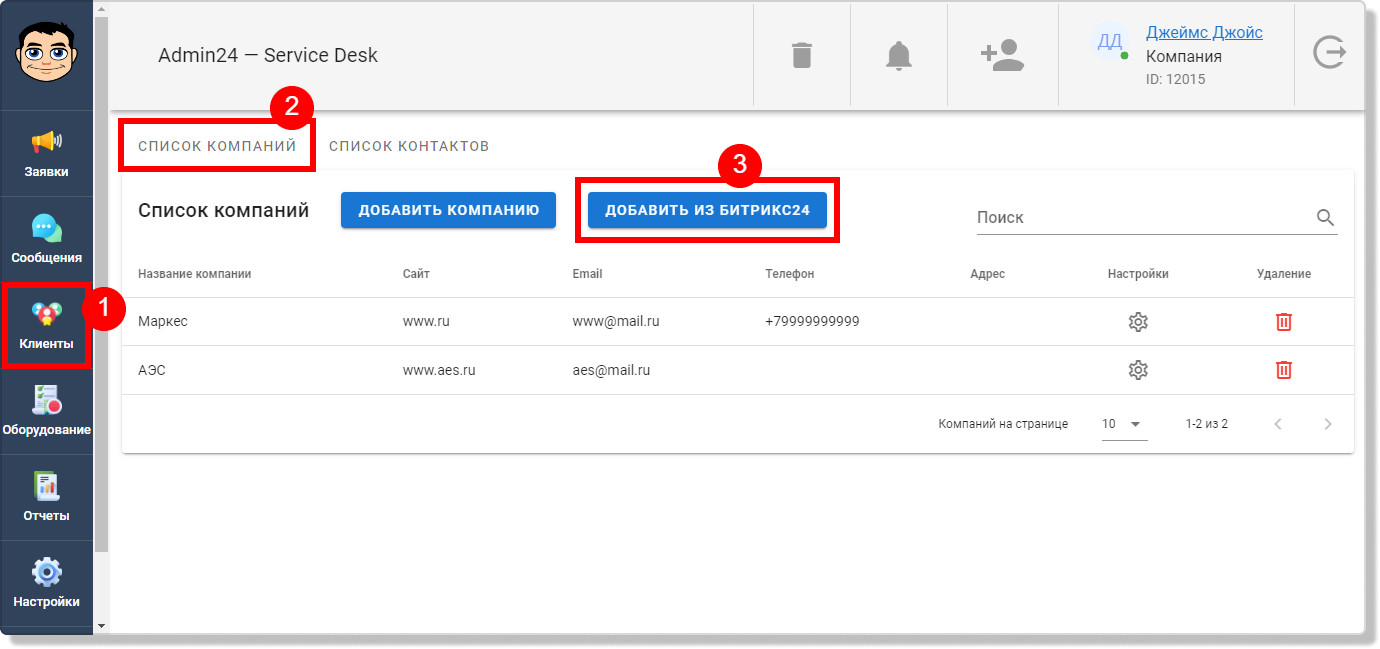
Task: Click the www.ru site cell
Action: (x=424, y=322)
